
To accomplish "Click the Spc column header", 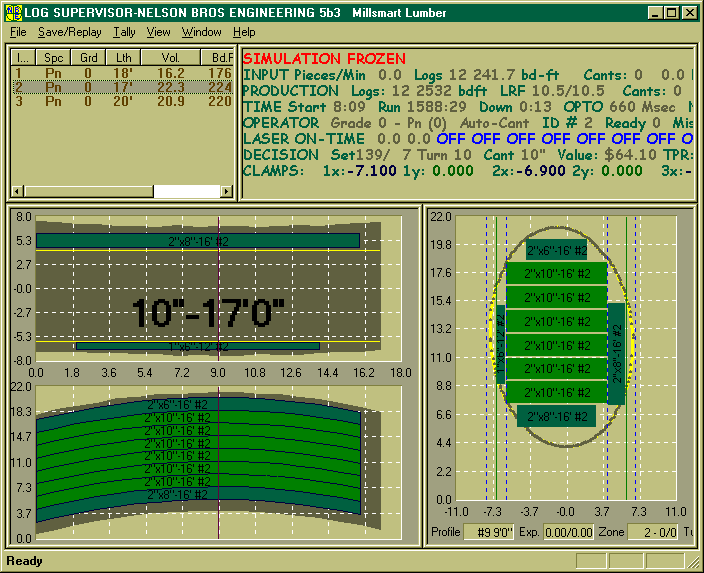I will click(54, 57).
